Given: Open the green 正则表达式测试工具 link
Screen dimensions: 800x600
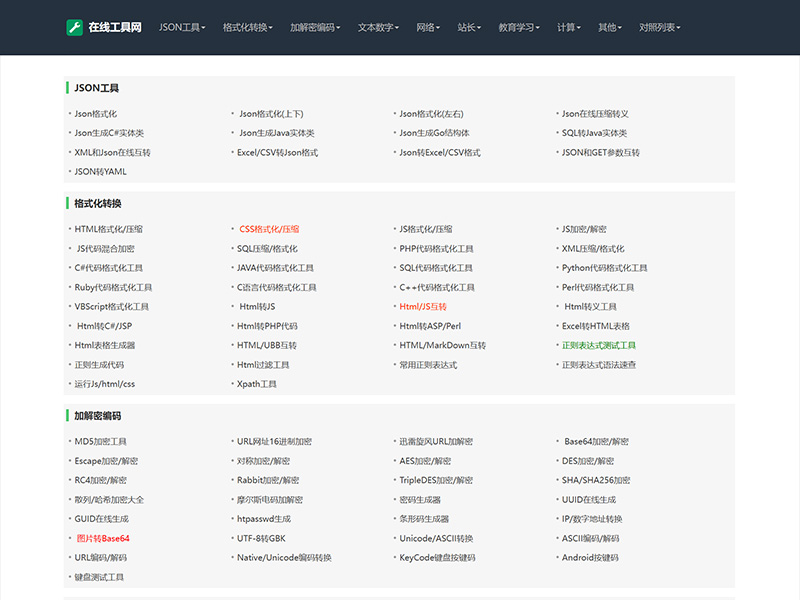Looking at the screenshot, I should 599,346.
